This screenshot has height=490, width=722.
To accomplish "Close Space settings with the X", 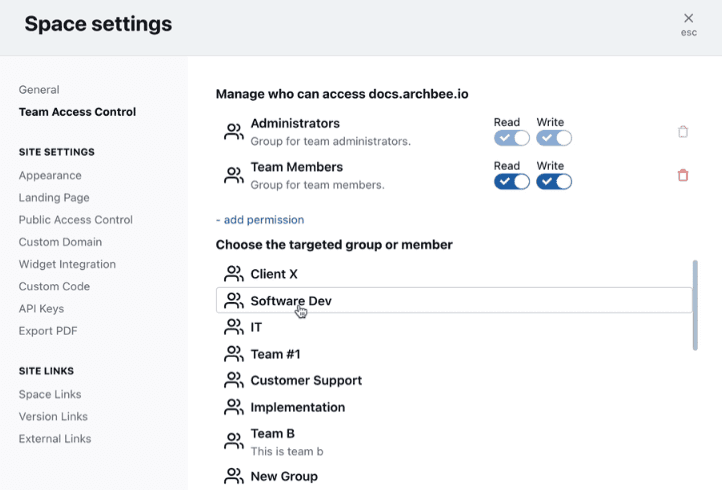I will pos(688,19).
